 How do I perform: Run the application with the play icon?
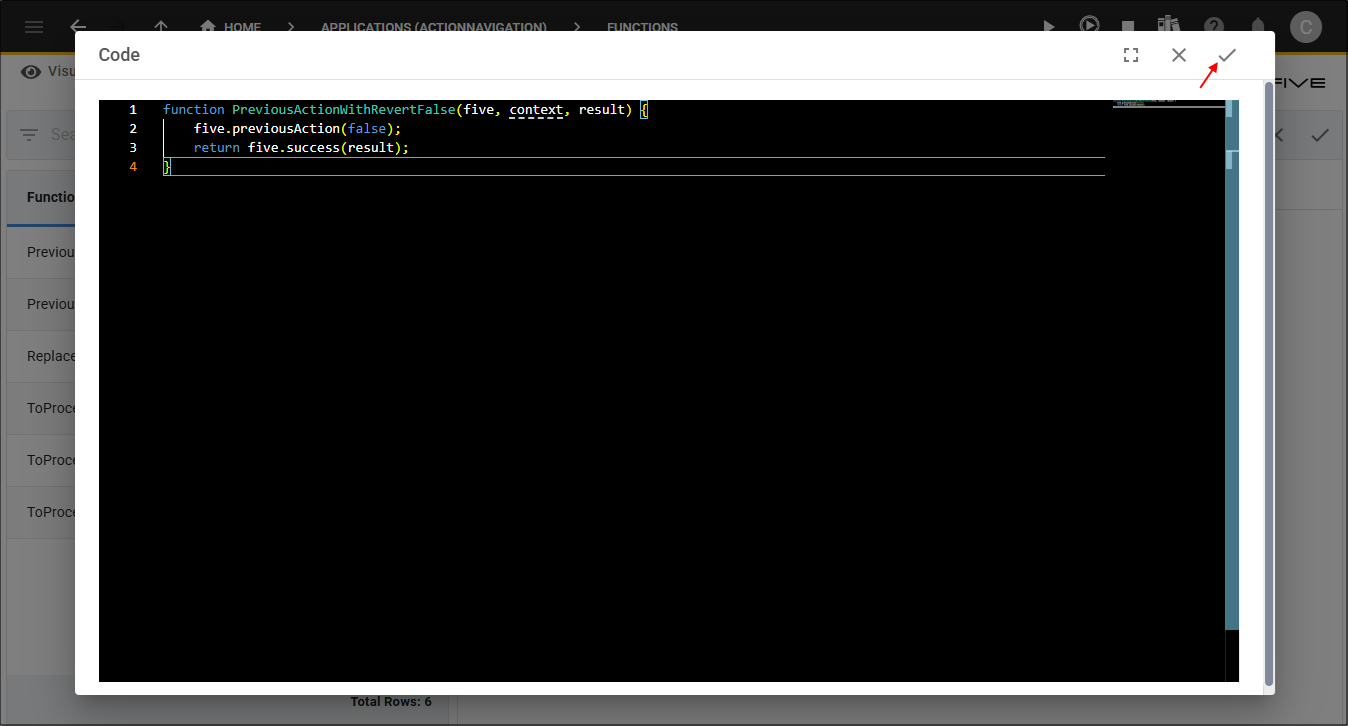(1048, 27)
